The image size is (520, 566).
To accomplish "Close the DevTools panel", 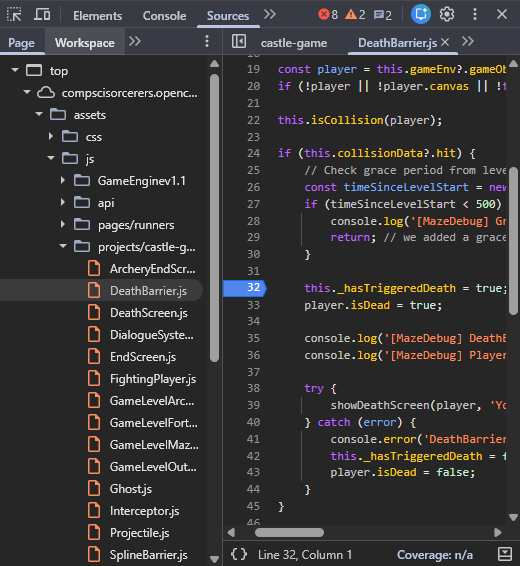I will click(502, 14).
